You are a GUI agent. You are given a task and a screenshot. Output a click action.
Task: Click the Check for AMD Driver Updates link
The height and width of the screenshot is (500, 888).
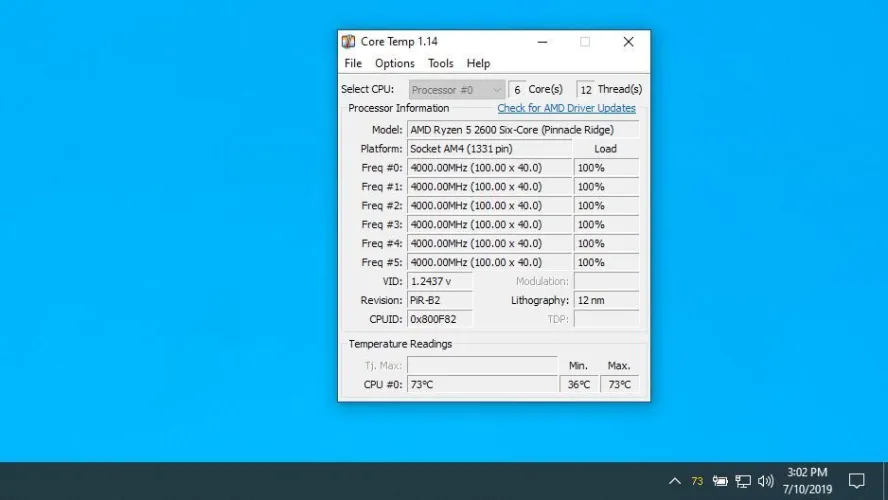(x=566, y=108)
